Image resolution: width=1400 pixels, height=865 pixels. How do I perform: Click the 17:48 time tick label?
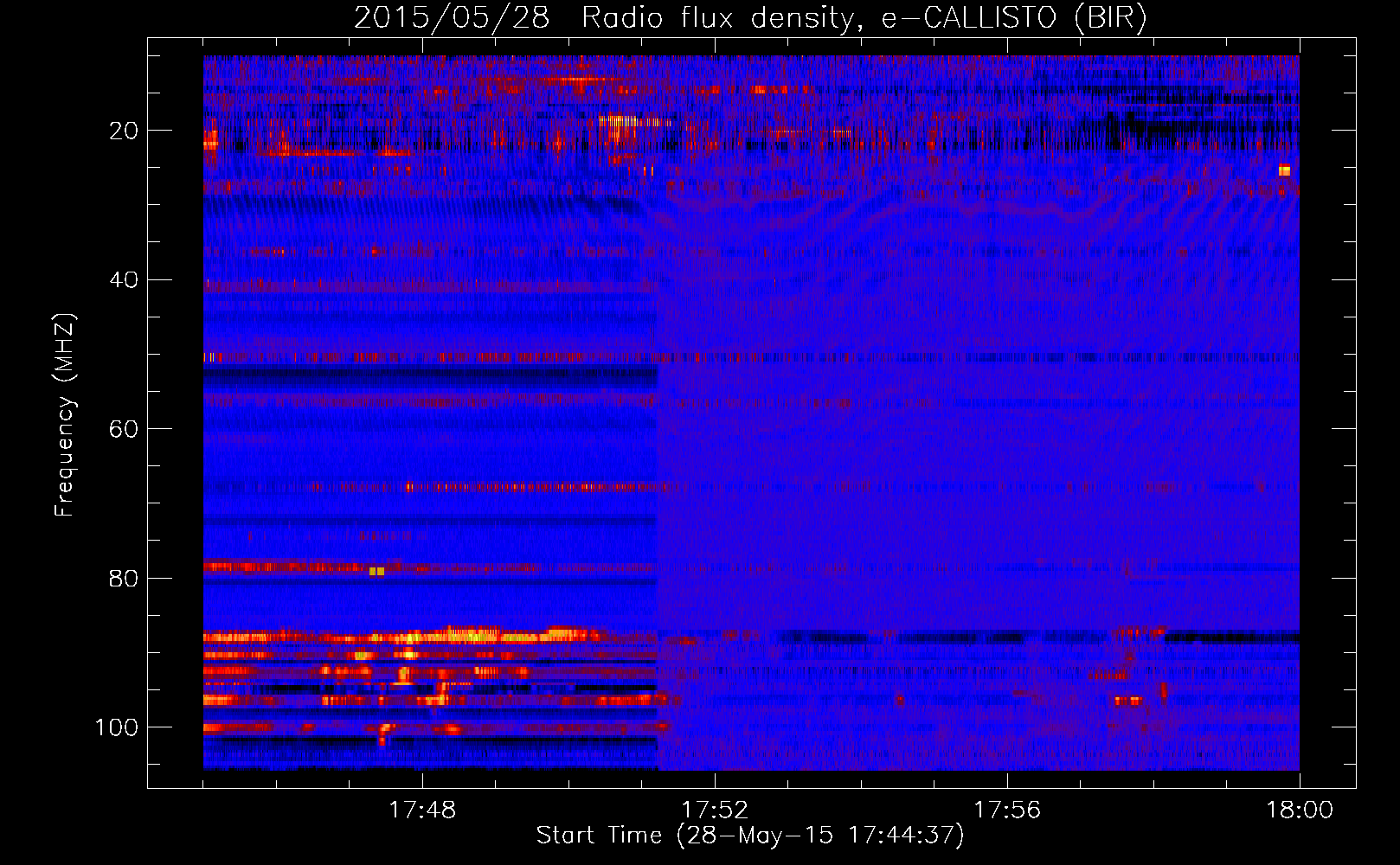(422, 811)
